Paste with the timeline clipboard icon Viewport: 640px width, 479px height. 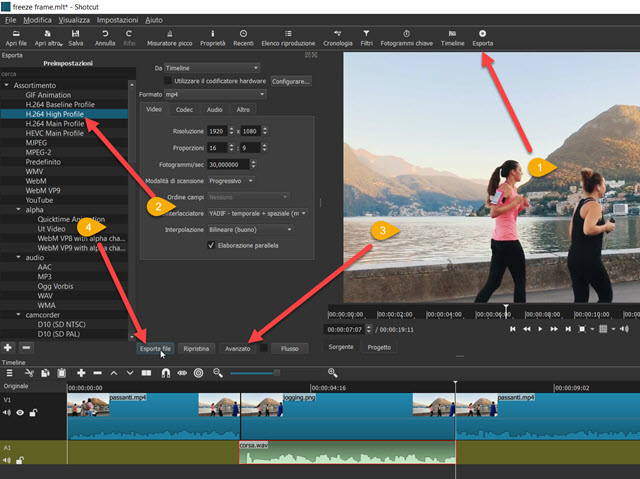click(x=62, y=373)
